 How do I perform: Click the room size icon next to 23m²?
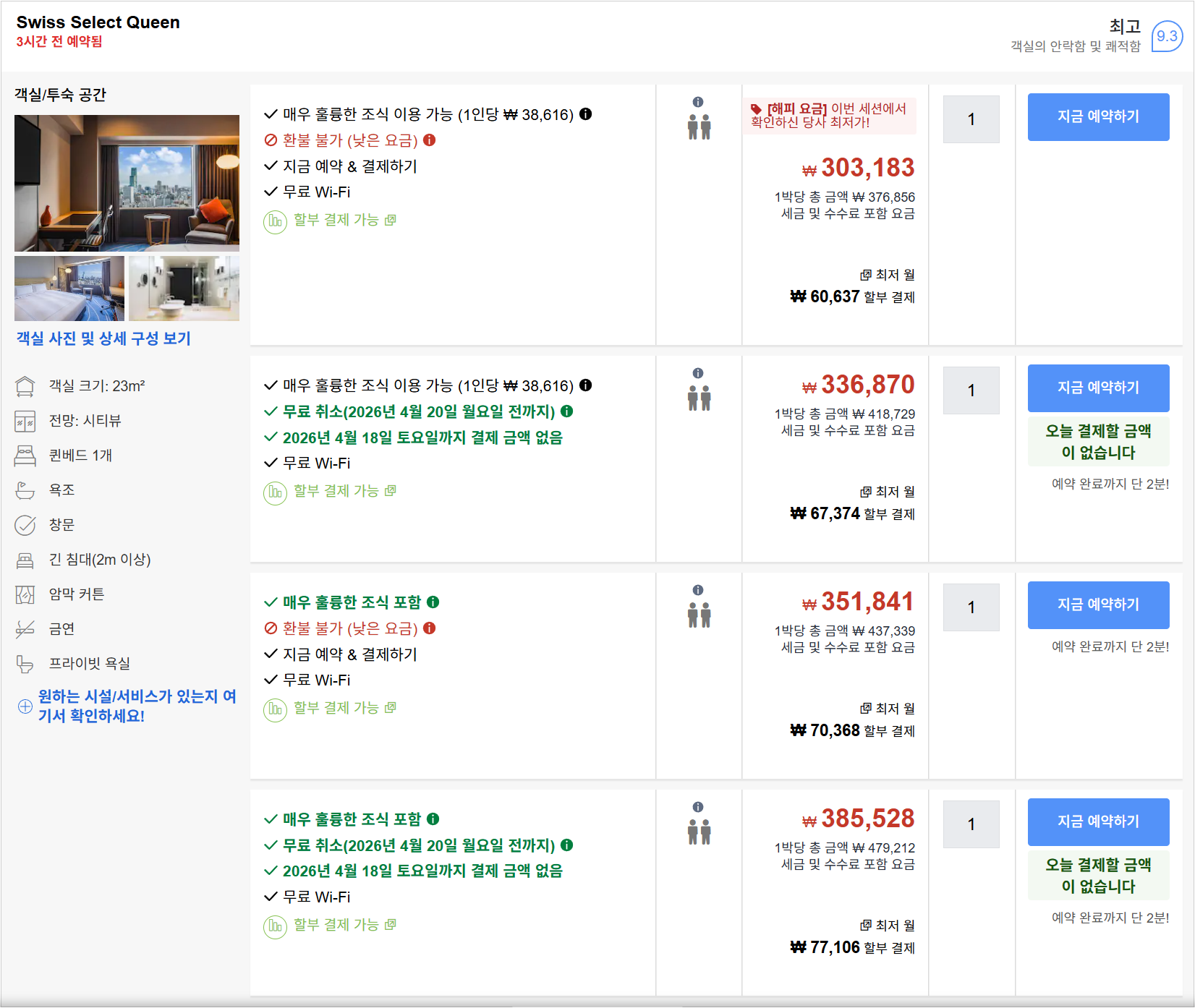pos(25,386)
